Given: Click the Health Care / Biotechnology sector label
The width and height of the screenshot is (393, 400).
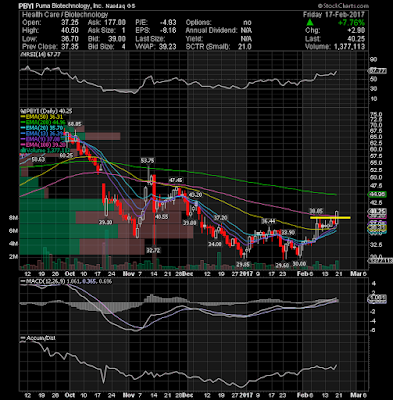Looking at the screenshot, I should point(65,14).
